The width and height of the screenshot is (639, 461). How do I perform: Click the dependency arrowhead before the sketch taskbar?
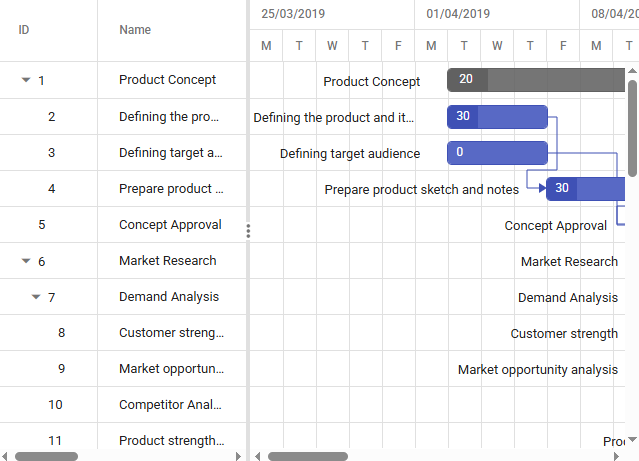coord(541,188)
